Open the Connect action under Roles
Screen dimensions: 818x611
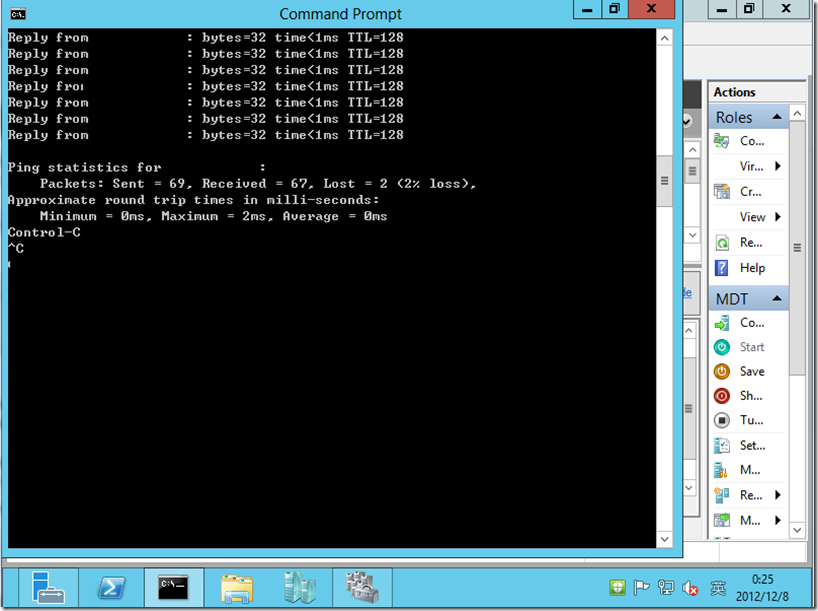(750, 141)
